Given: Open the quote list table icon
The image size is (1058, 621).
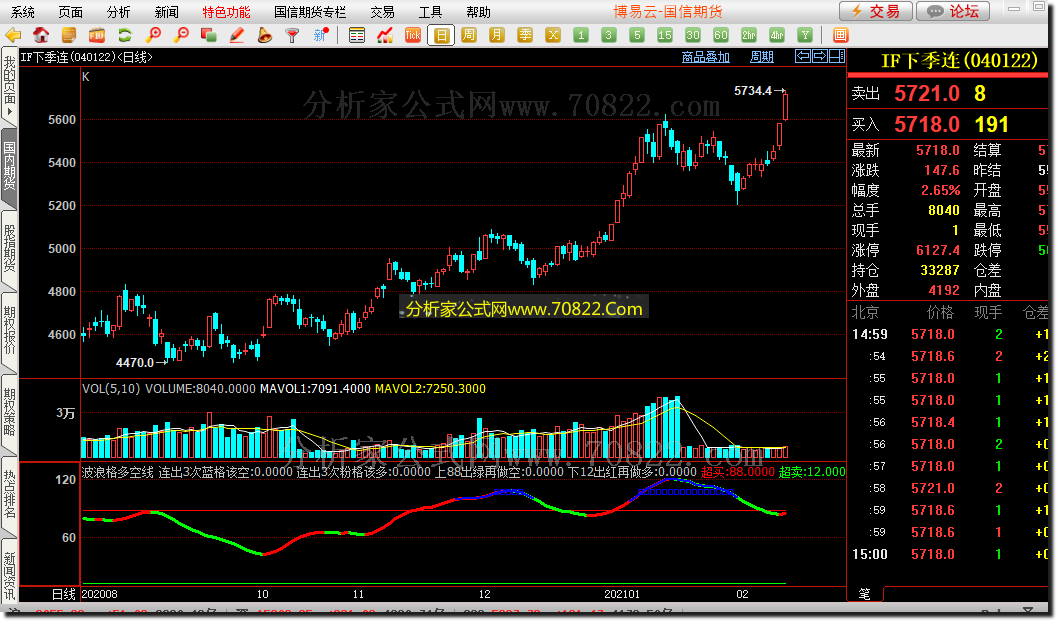Looking at the screenshot, I should tap(357, 35).
